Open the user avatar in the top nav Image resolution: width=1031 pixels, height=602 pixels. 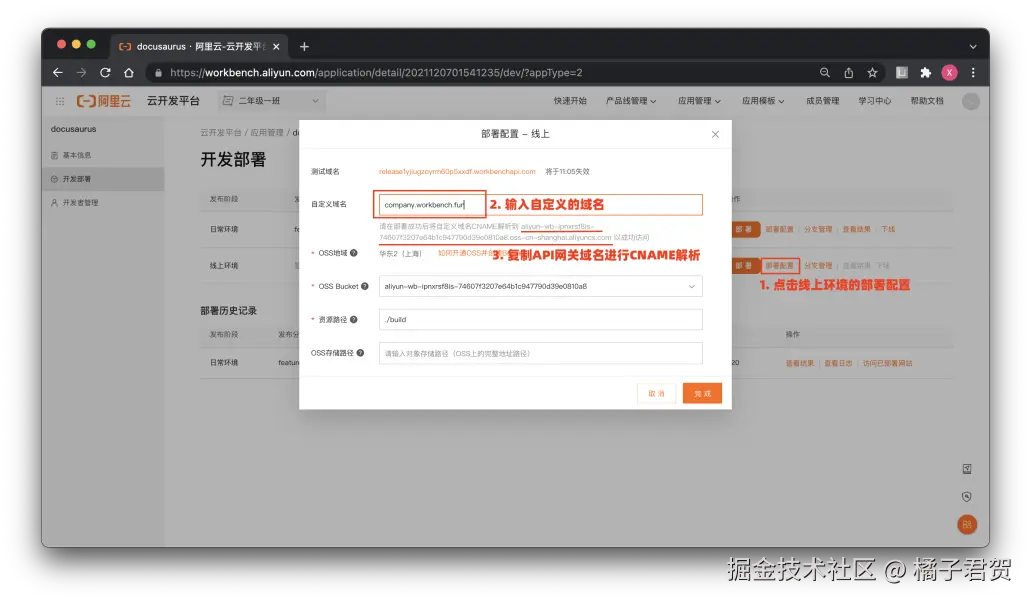pos(971,101)
